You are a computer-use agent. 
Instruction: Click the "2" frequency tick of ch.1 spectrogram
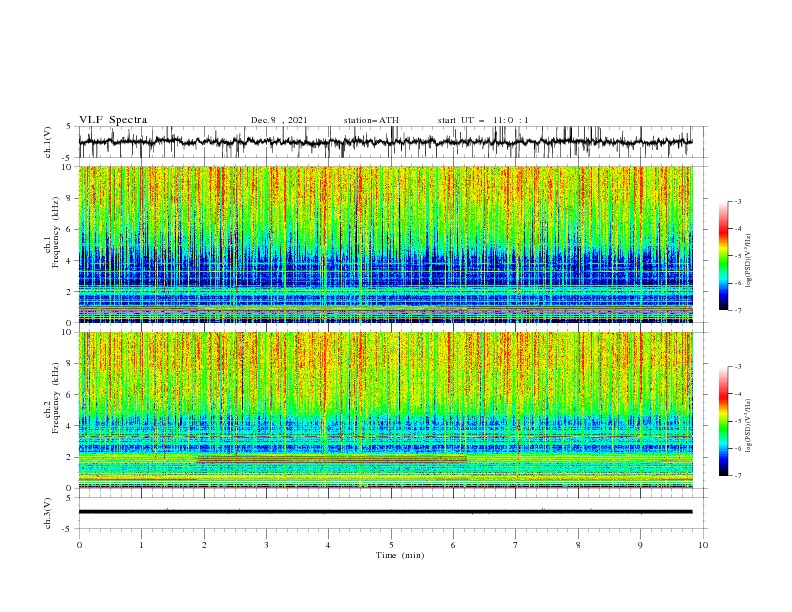pyautogui.click(x=70, y=291)
